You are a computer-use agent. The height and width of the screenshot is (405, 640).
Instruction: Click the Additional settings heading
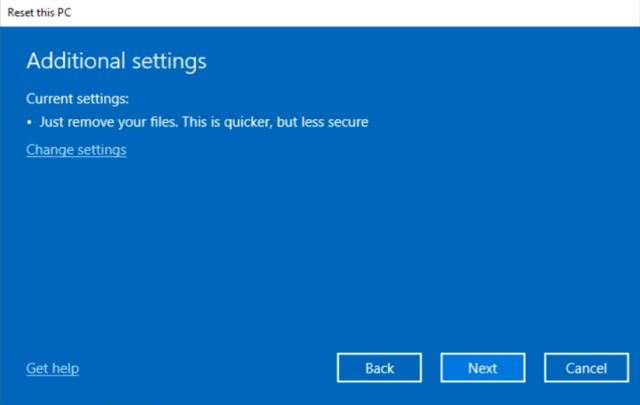116,61
